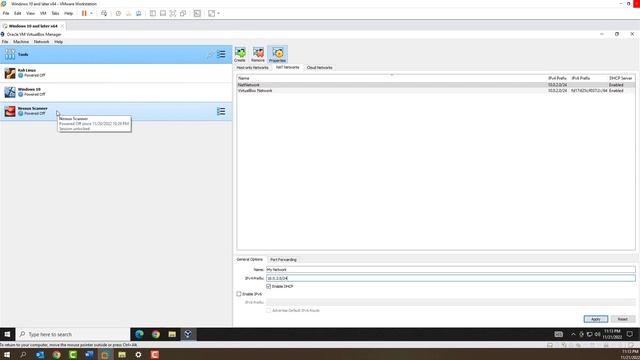Open the VirtualBox File menu

point(5,42)
